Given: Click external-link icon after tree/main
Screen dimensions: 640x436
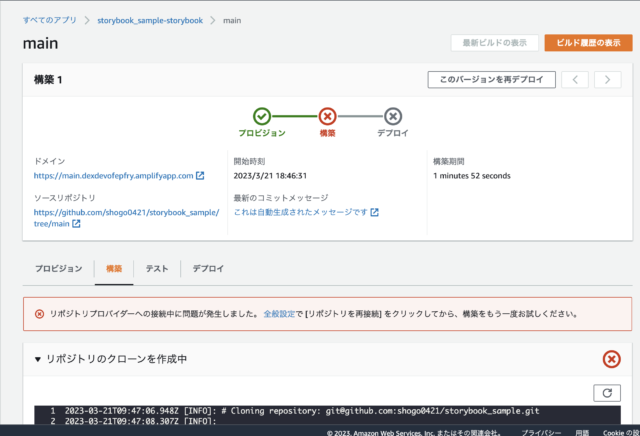Looking at the screenshot, I should point(76,224).
